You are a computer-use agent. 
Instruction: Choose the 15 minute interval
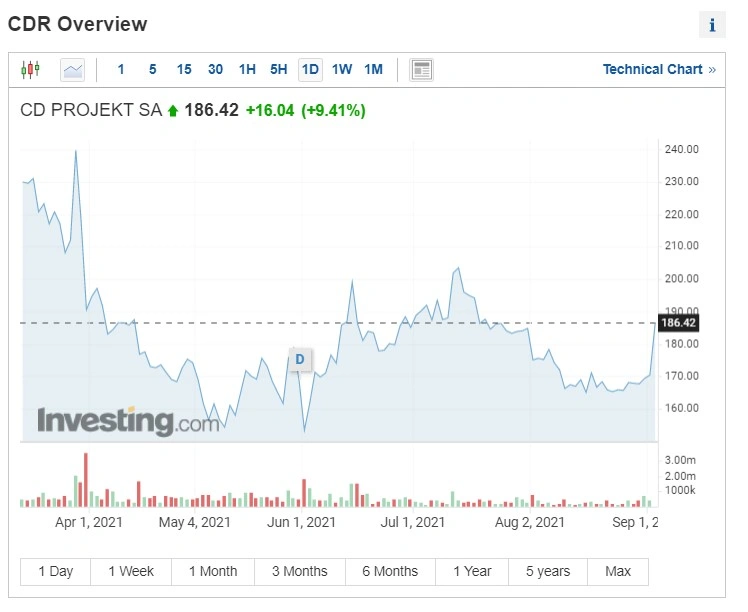(x=184, y=70)
